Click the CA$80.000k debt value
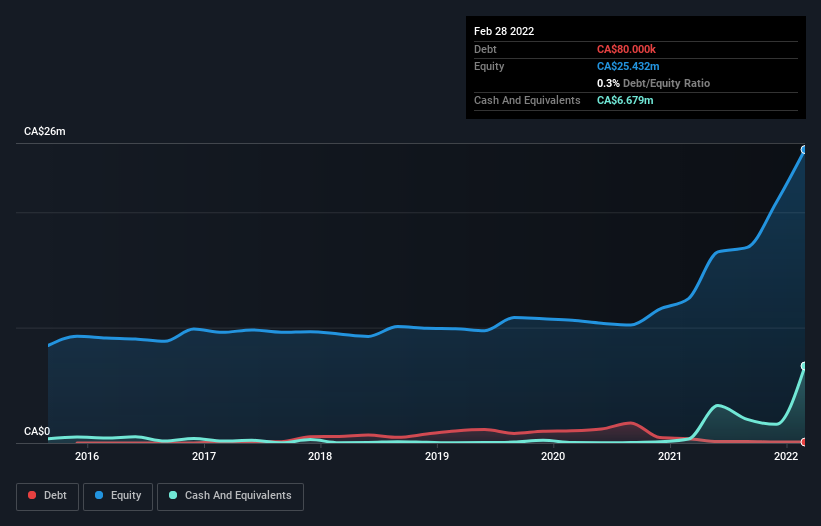This screenshot has height=526, width=821. 626,49
